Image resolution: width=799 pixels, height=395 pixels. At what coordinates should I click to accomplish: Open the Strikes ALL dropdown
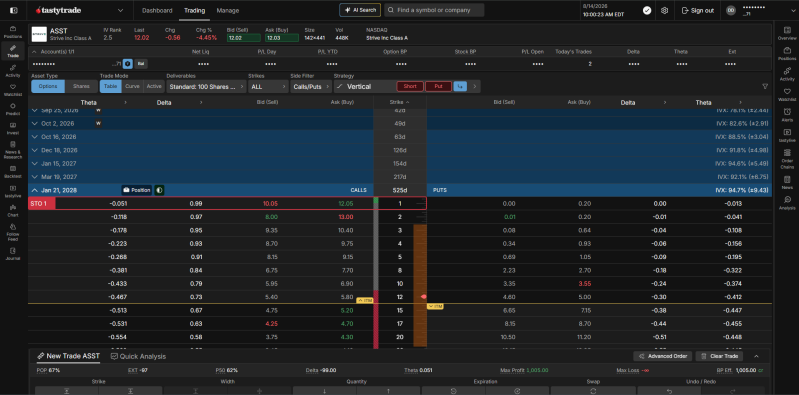pos(269,87)
